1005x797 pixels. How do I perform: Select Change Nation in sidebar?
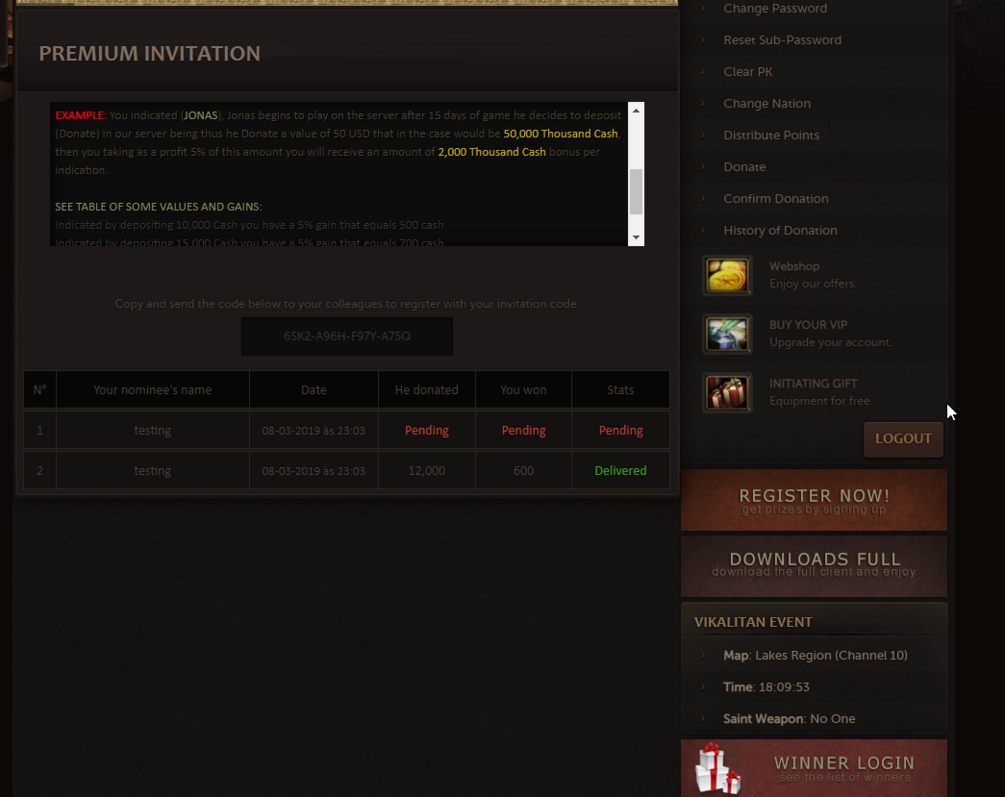click(767, 103)
